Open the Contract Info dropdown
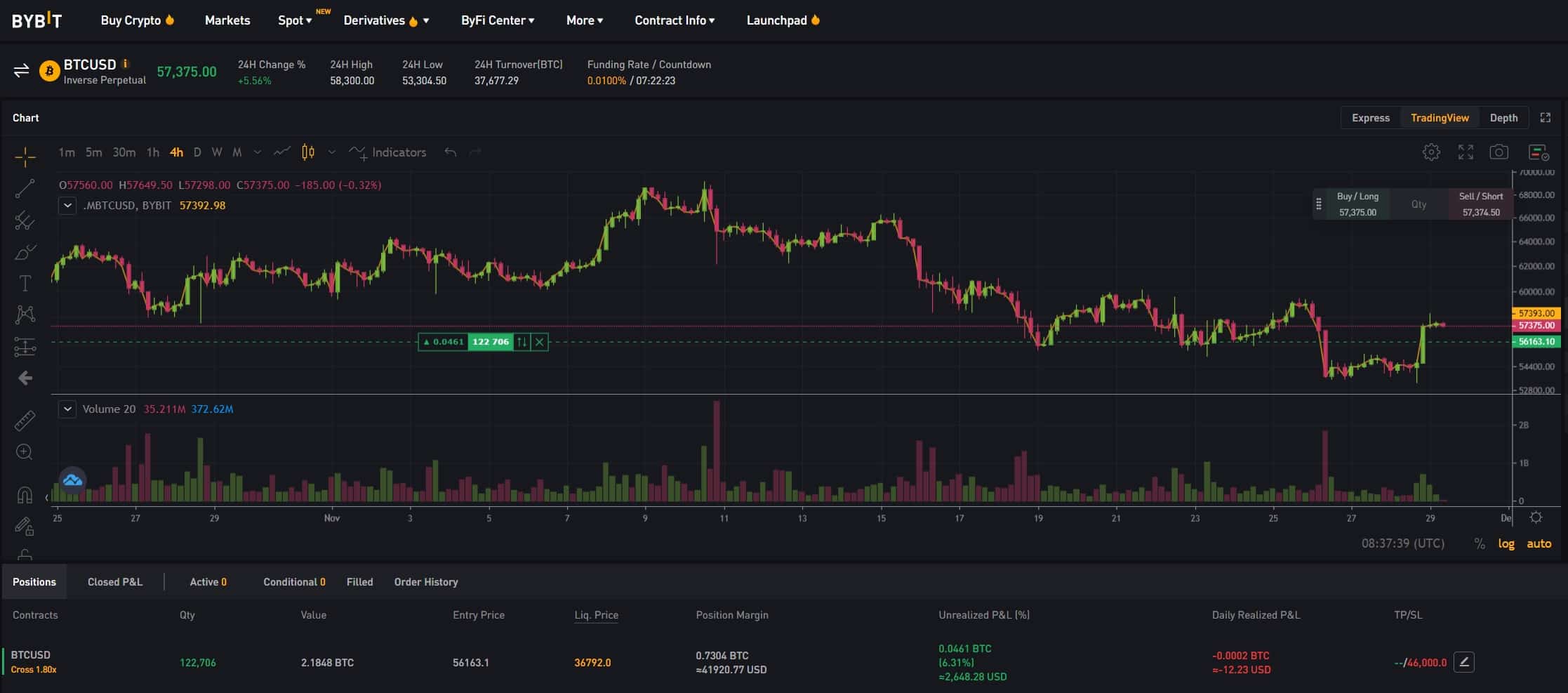This screenshot has height=693, width=1568. coord(675,20)
